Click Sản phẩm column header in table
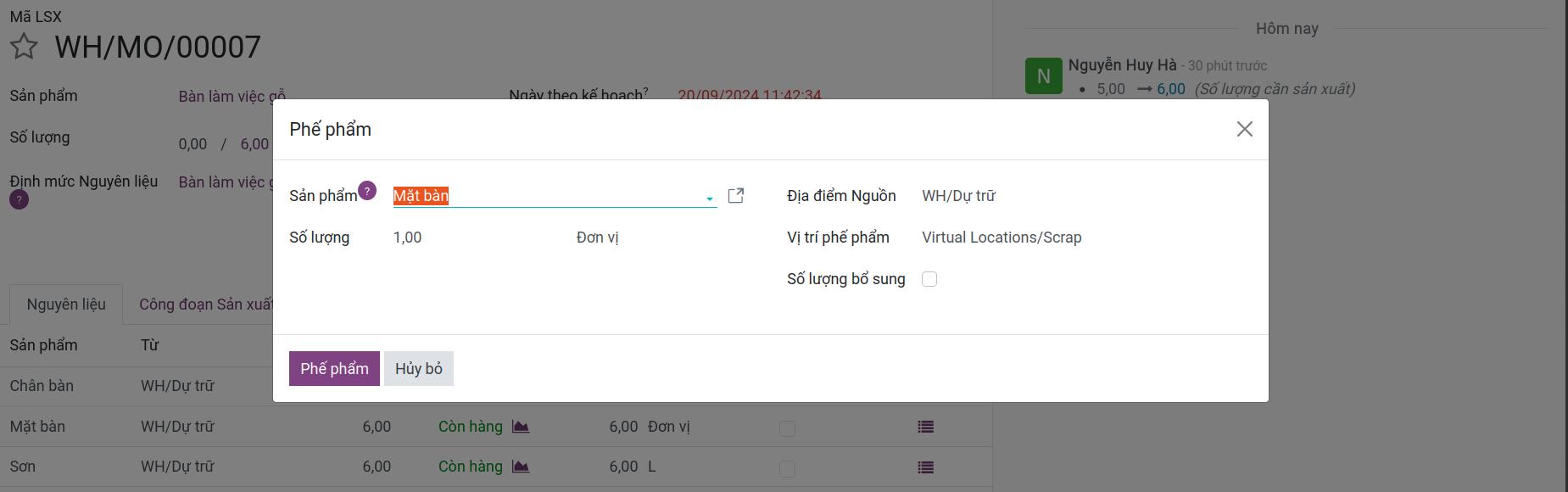 click(43, 345)
